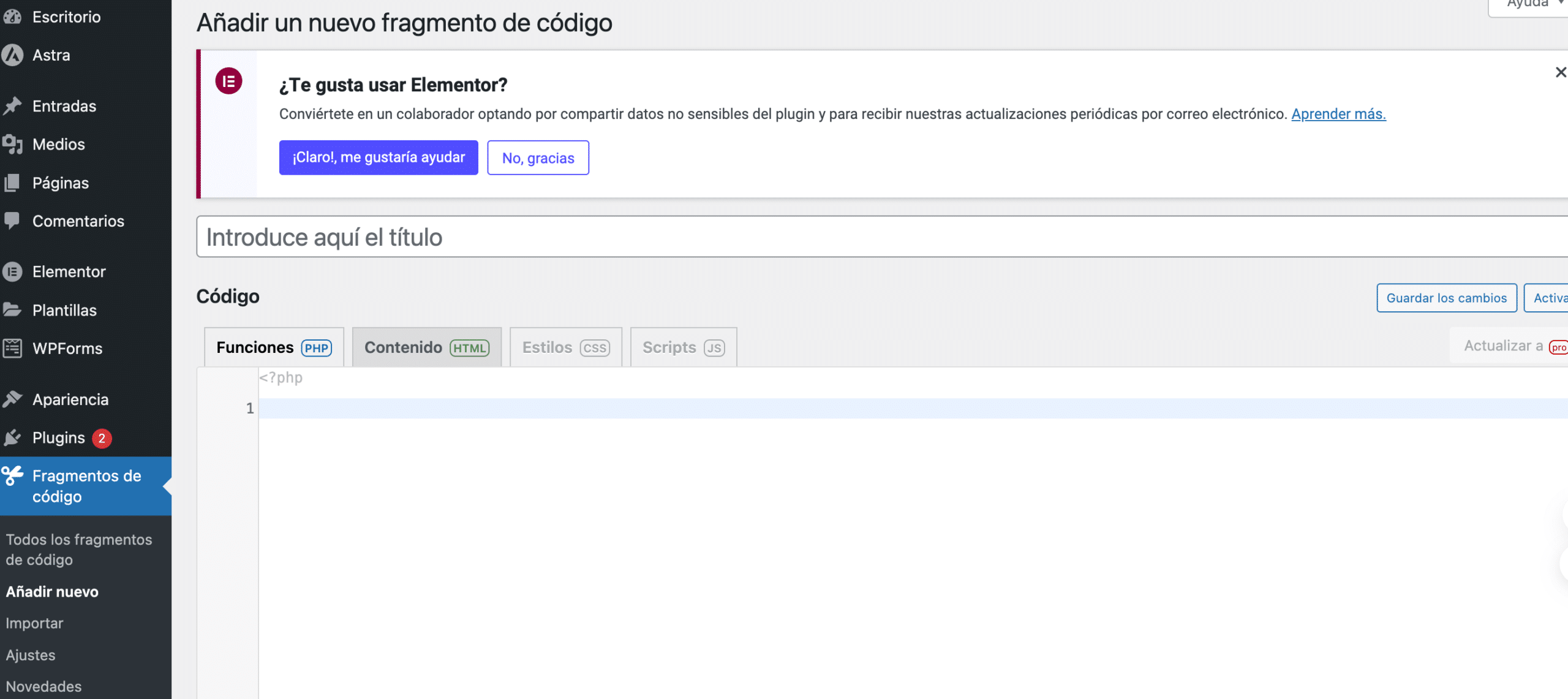Click the No, gracias button
This screenshot has height=699, width=1568.
pyautogui.click(x=538, y=157)
